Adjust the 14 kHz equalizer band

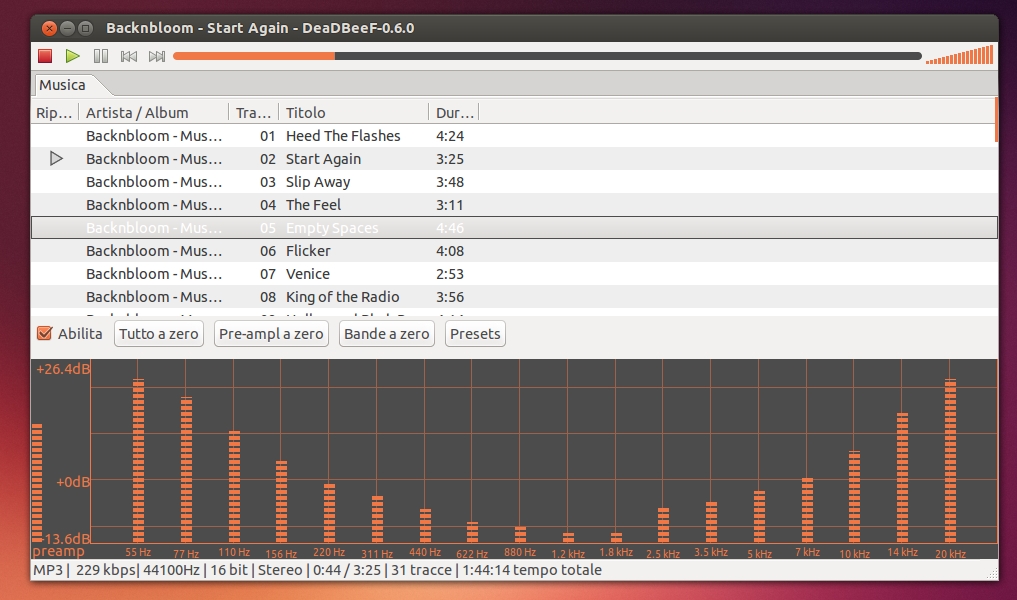pos(902,477)
